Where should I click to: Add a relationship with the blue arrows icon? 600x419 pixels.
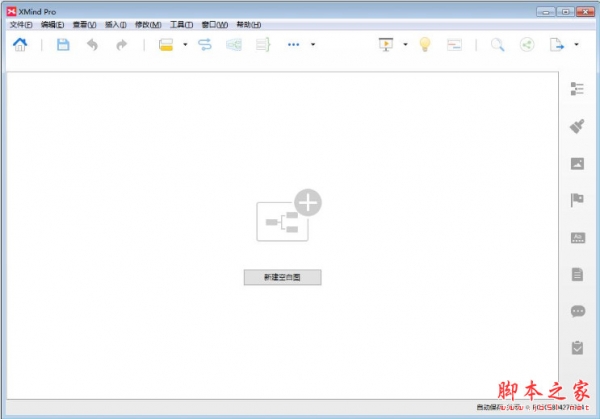click(x=205, y=45)
